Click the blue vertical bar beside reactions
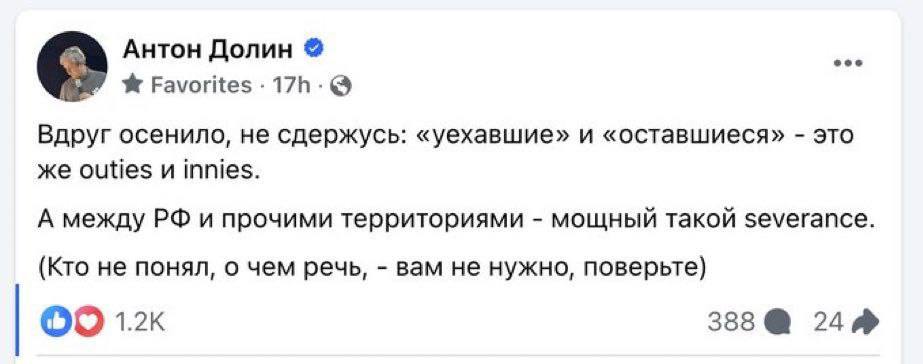Viewport: 923px width, 364px height. 18,320
